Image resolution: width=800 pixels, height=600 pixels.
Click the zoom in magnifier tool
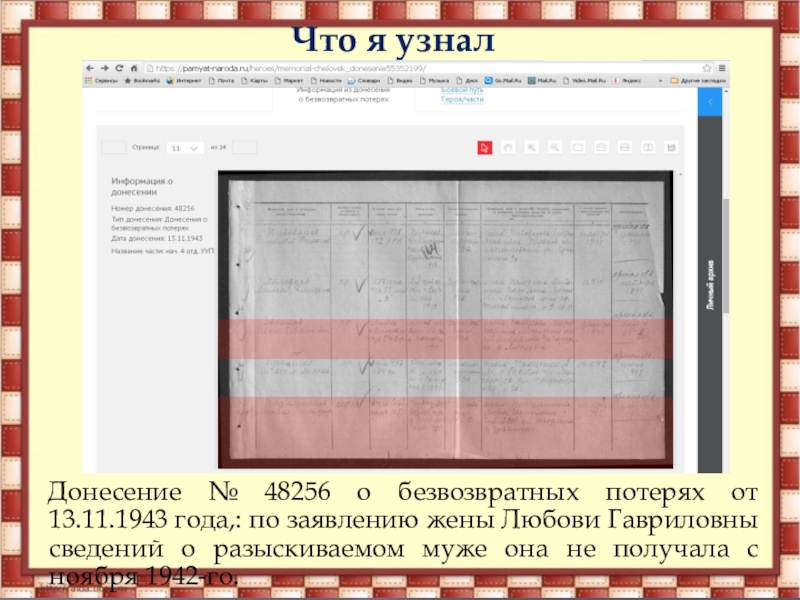click(531, 148)
